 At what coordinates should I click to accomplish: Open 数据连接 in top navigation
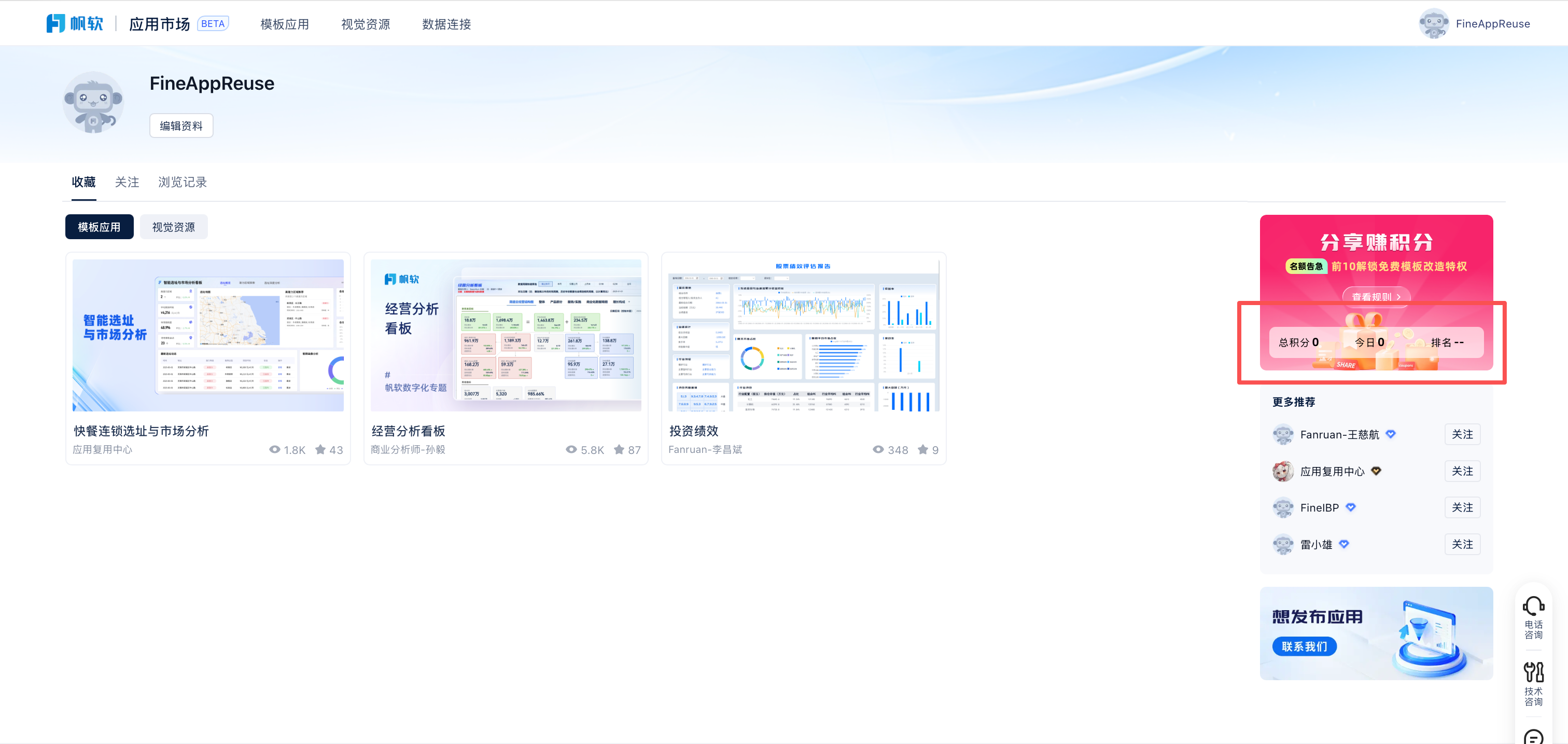(446, 24)
